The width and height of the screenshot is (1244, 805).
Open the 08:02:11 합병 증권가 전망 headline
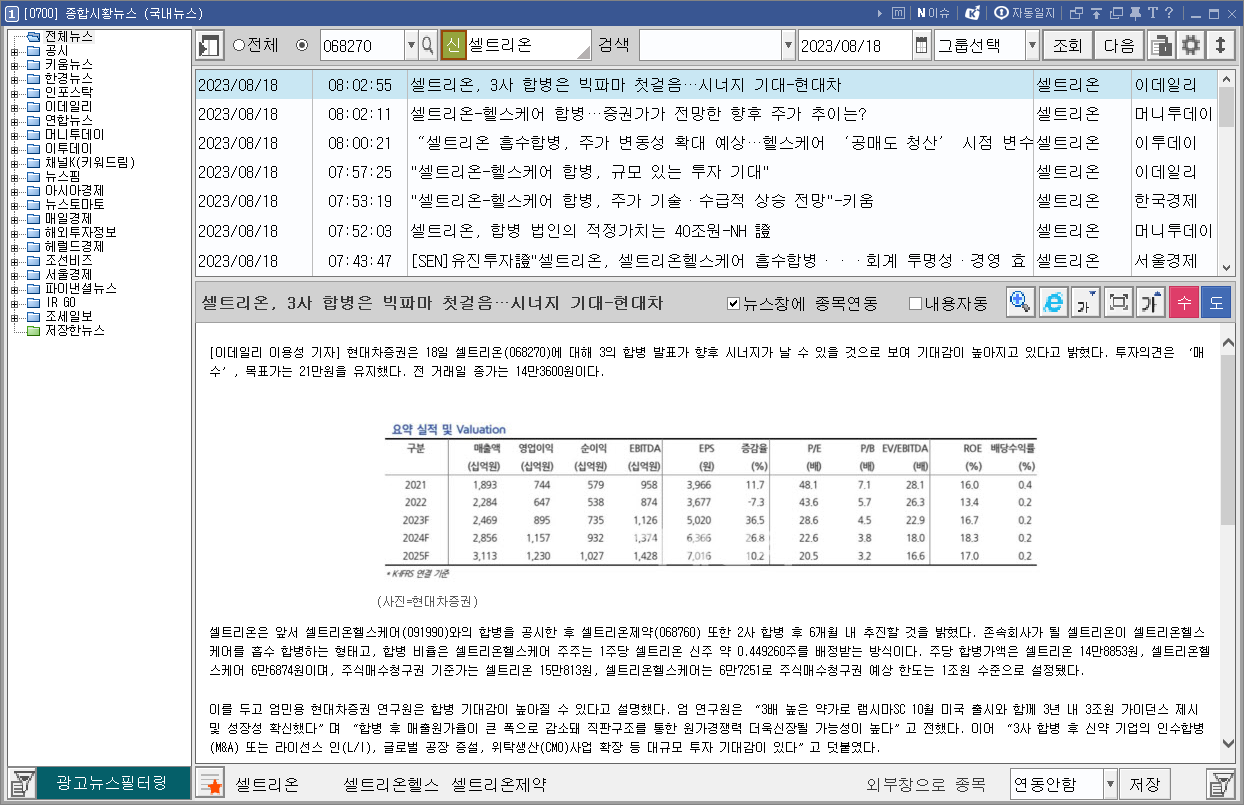tap(638, 114)
